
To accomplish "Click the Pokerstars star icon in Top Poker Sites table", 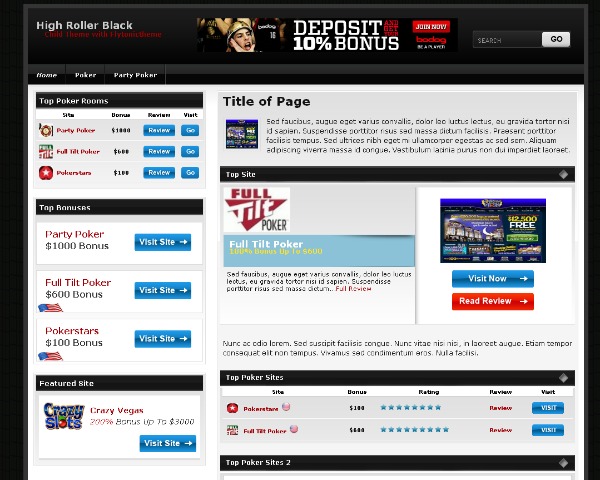I will coord(232,408).
